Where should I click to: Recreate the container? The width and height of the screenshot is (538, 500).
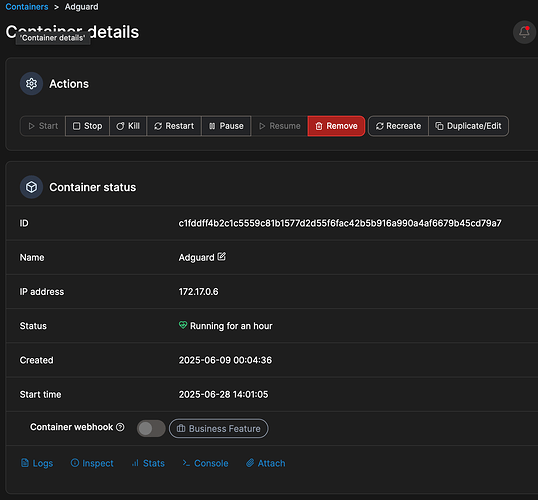tap(398, 126)
